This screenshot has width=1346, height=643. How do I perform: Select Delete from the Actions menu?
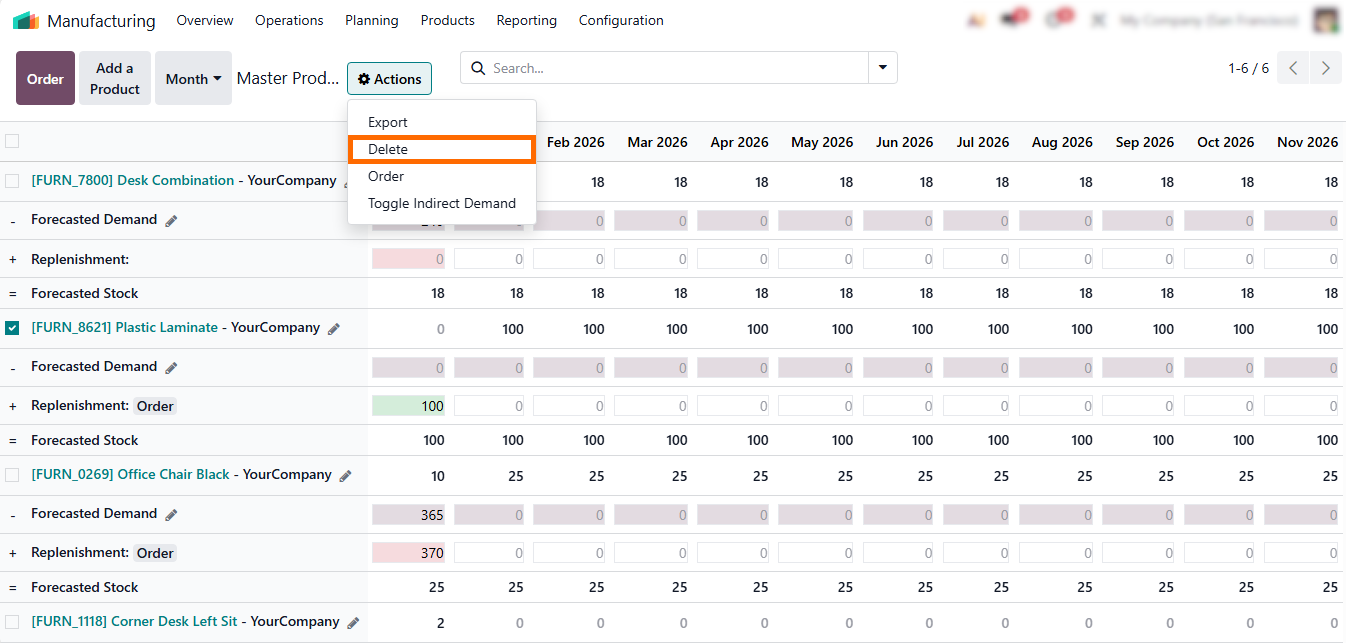coord(441,149)
